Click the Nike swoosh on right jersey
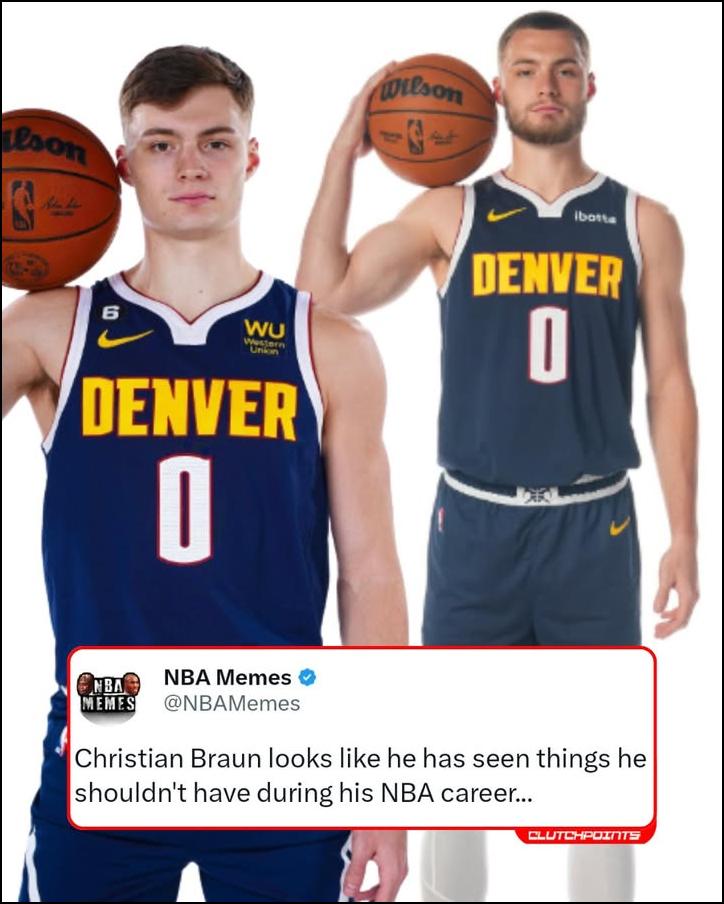 [506, 214]
